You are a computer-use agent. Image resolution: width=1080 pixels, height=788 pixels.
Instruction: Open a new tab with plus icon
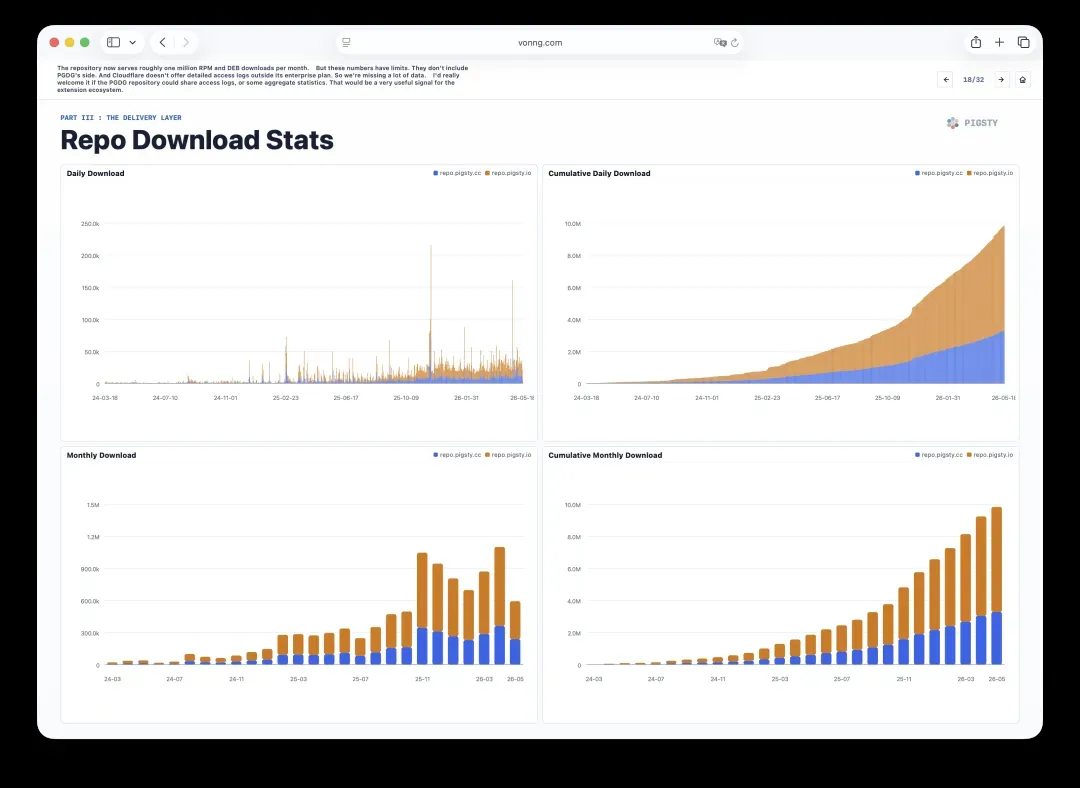click(x=999, y=43)
